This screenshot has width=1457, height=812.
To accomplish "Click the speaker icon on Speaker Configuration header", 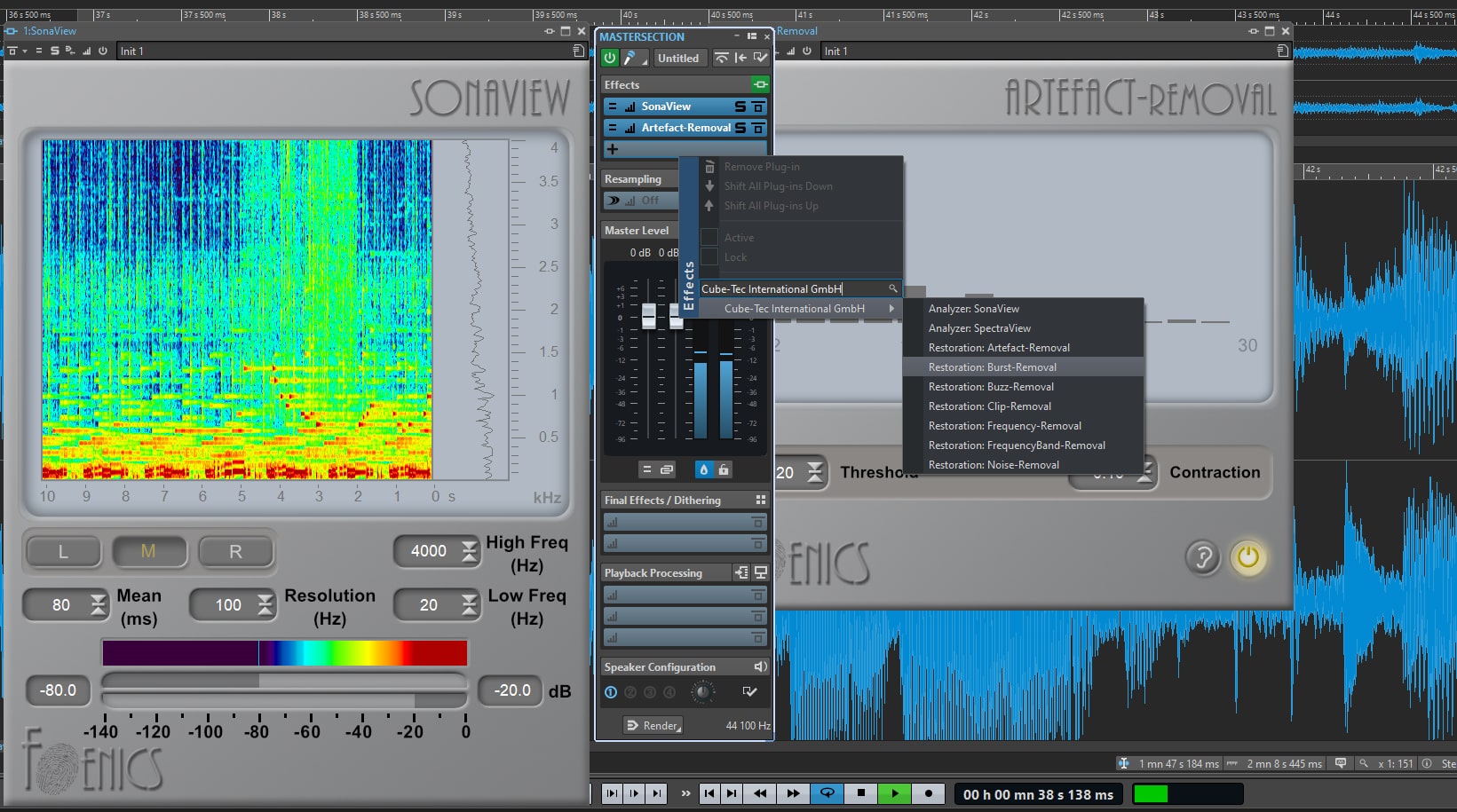I will tap(760, 666).
